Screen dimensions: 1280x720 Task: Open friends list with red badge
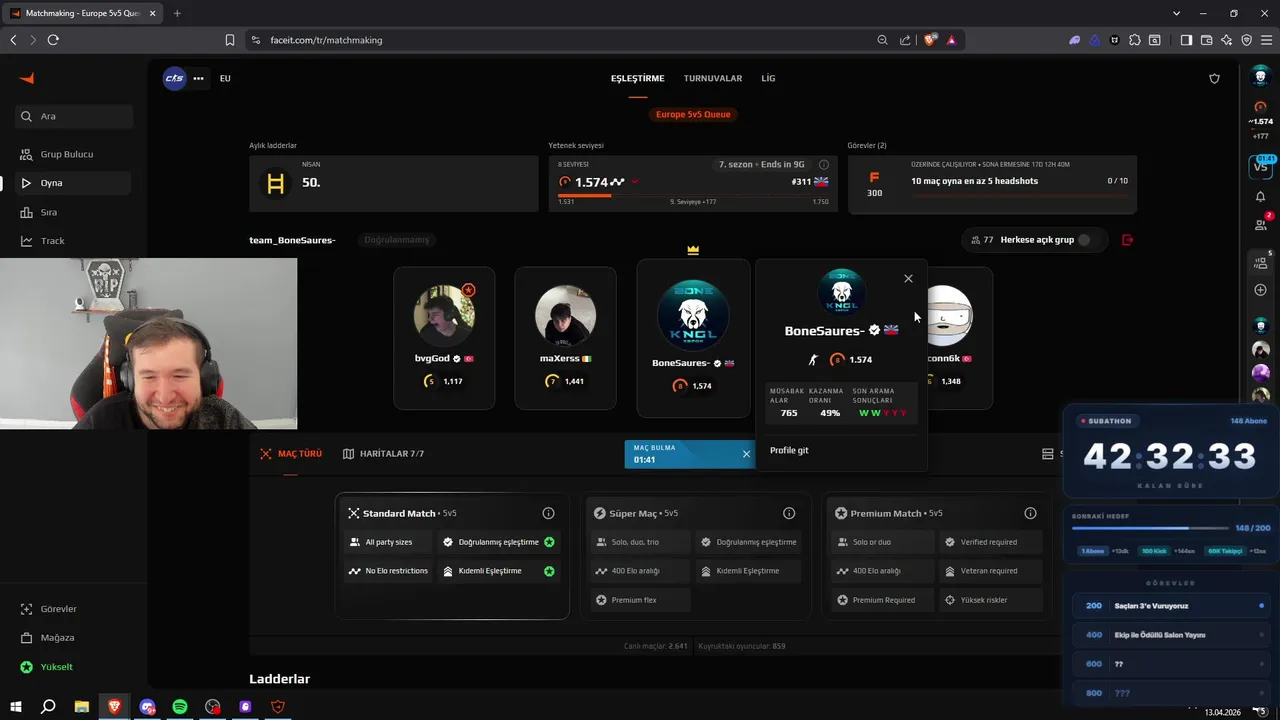(x=1260, y=227)
